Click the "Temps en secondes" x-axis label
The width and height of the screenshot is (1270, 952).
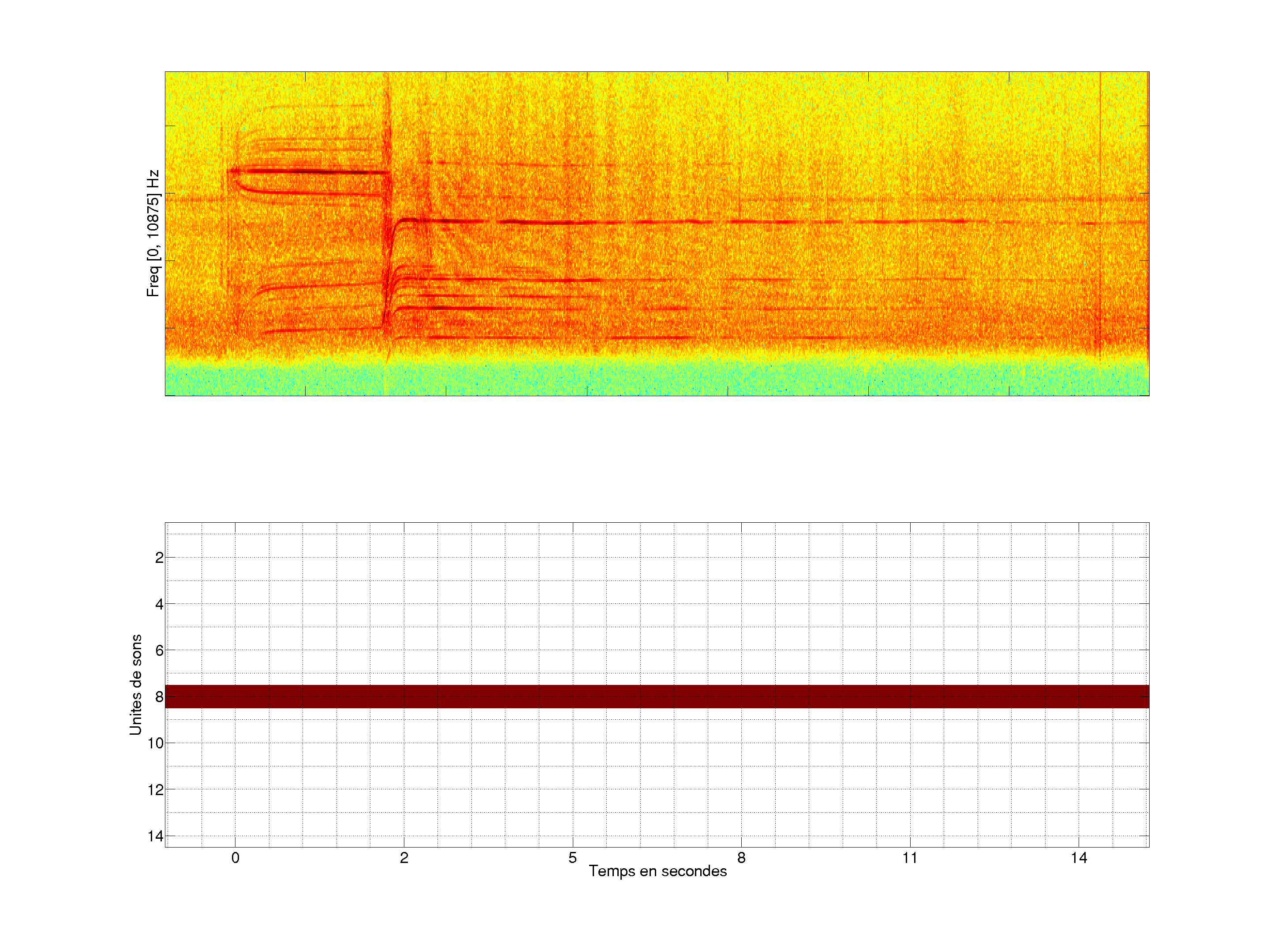(657, 871)
